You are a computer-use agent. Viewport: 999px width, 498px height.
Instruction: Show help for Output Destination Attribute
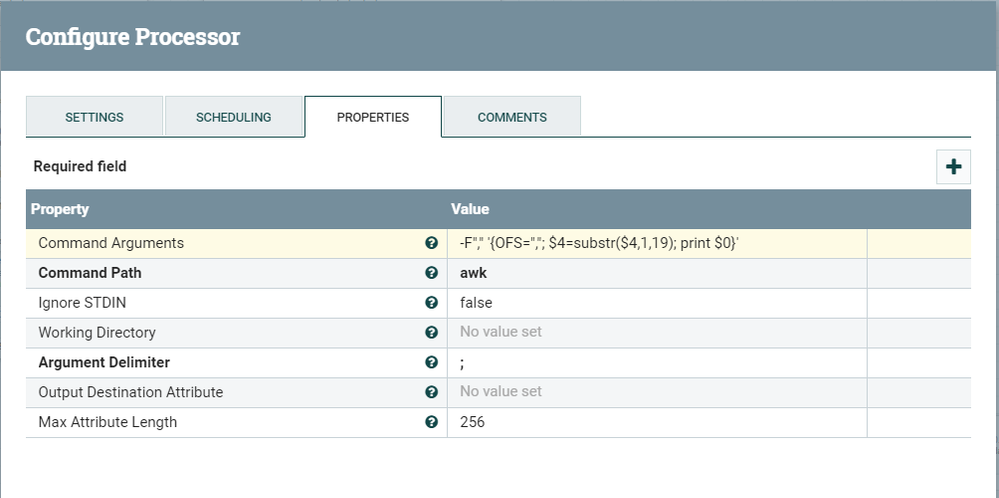tap(431, 392)
